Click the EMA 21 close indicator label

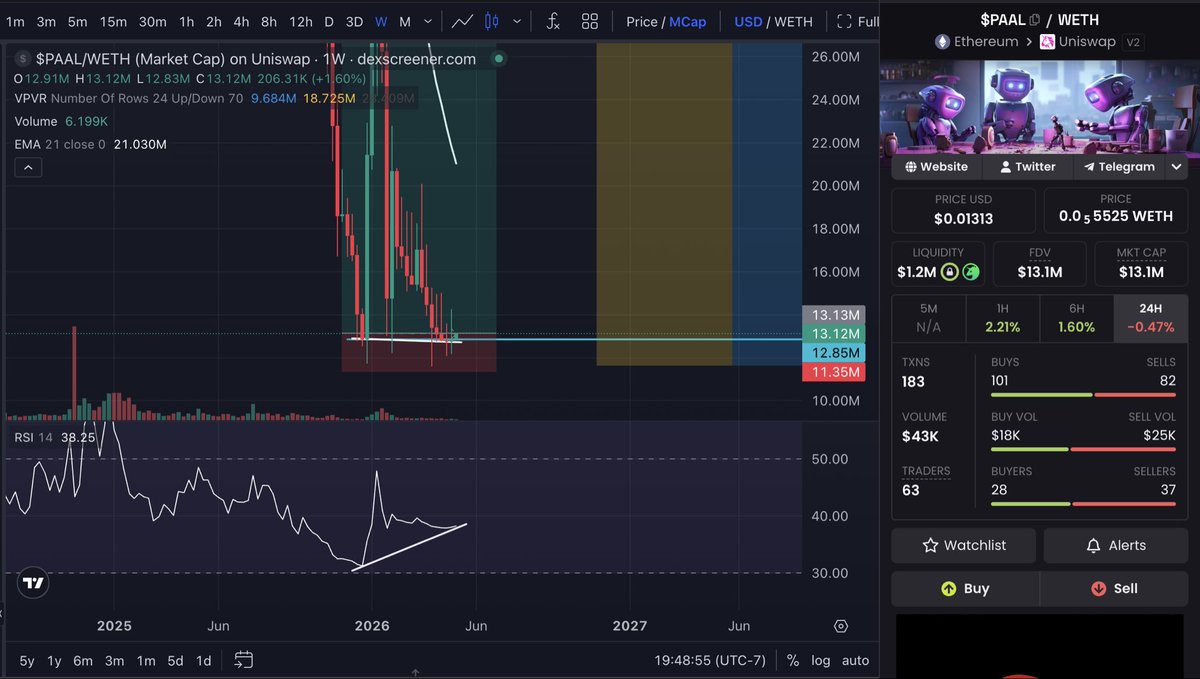pyautogui.click(x=60, y=144)
